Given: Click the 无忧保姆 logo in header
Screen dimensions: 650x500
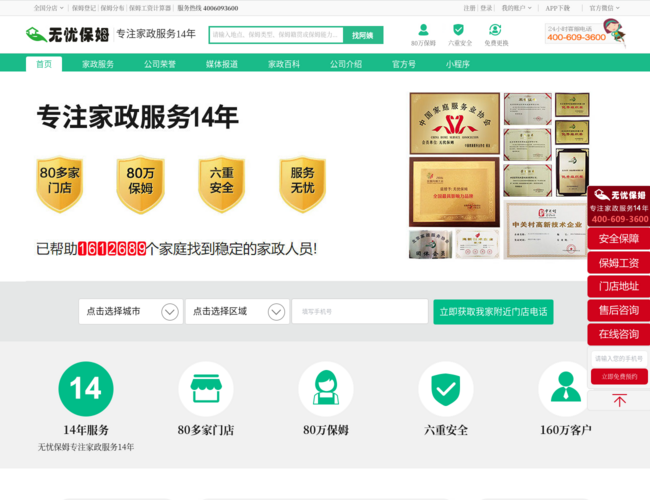Looking at the screenshot, I should (x=68, y=34).
